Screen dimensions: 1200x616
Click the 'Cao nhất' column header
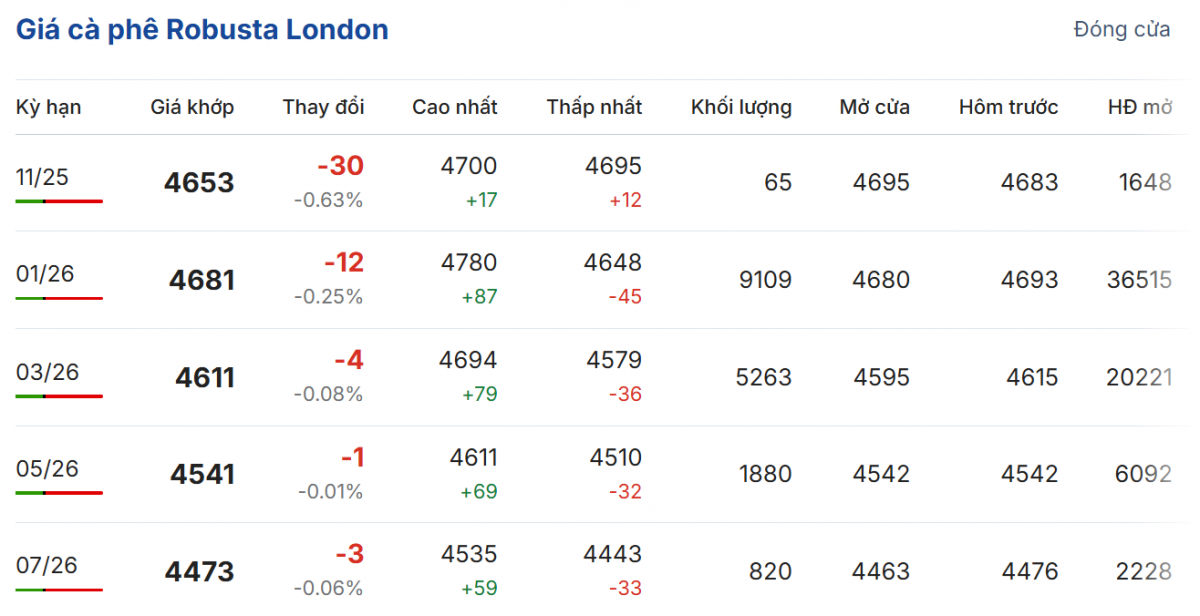pos(454,107)
